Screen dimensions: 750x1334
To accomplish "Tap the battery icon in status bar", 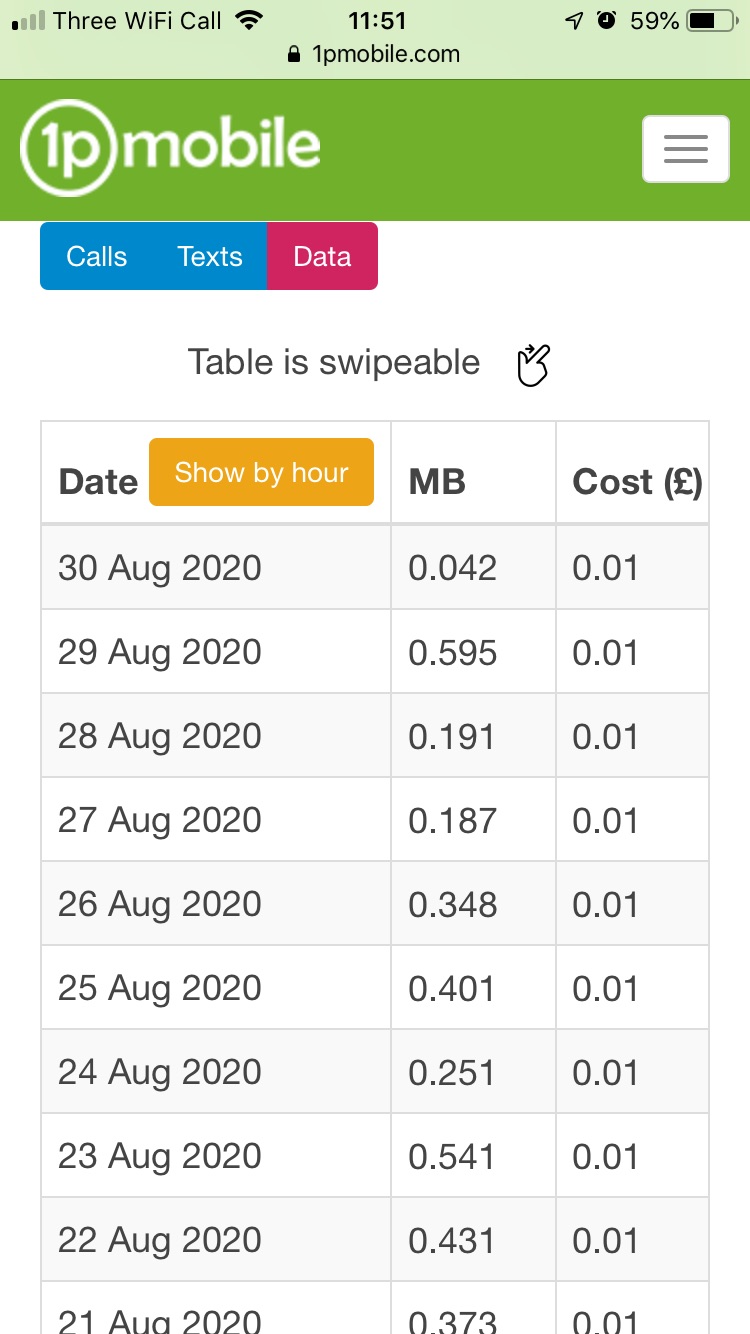I will 712,21.
